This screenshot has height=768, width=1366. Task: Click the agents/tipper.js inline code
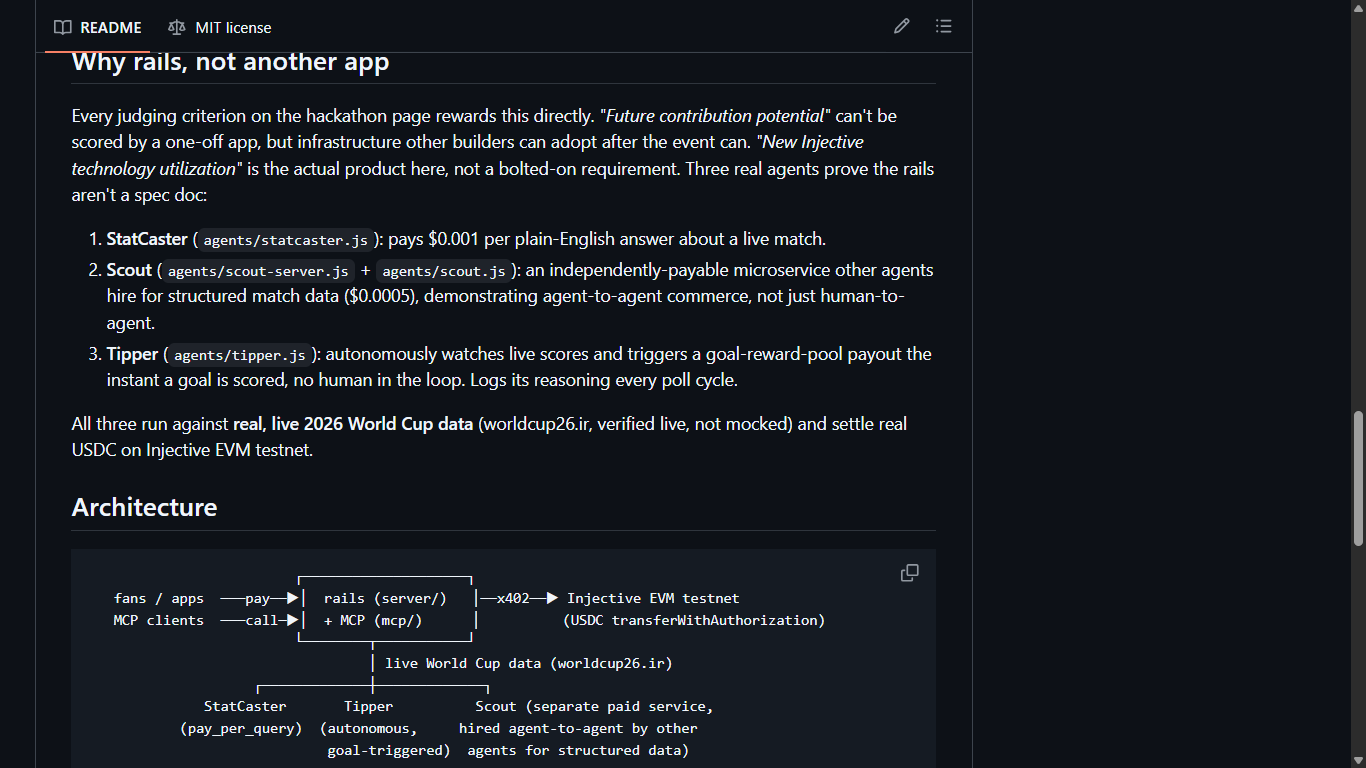pyautogui.click(x=240, y=355)
